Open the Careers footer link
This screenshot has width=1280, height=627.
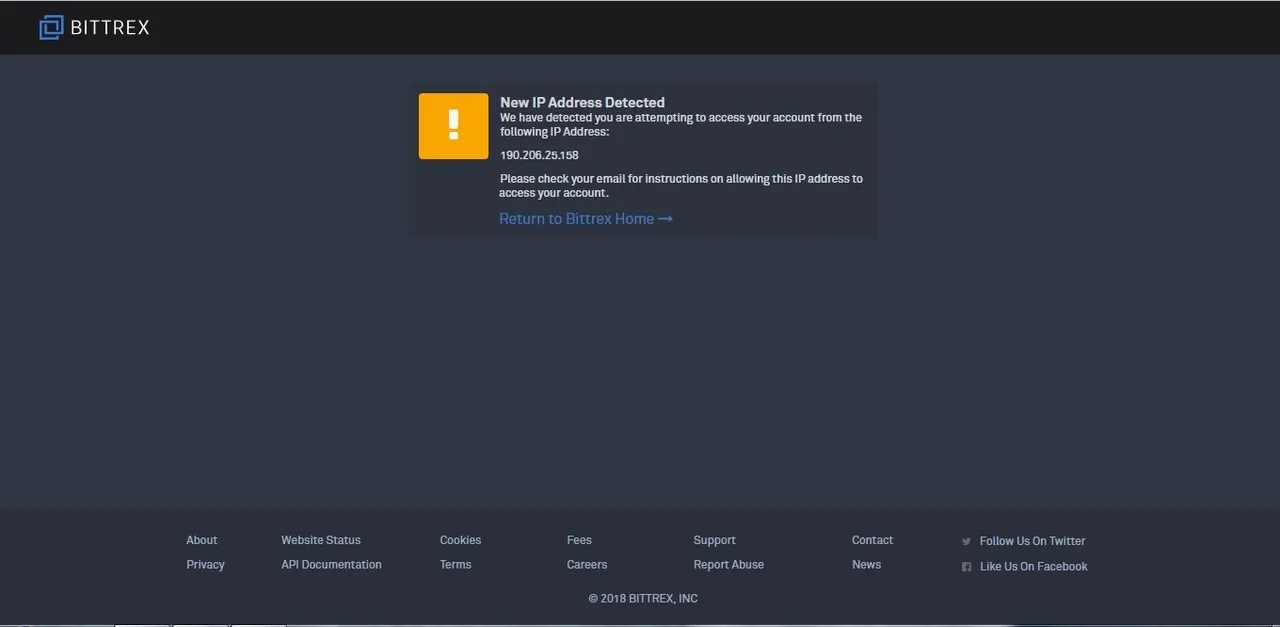click(x=587, y=565)
